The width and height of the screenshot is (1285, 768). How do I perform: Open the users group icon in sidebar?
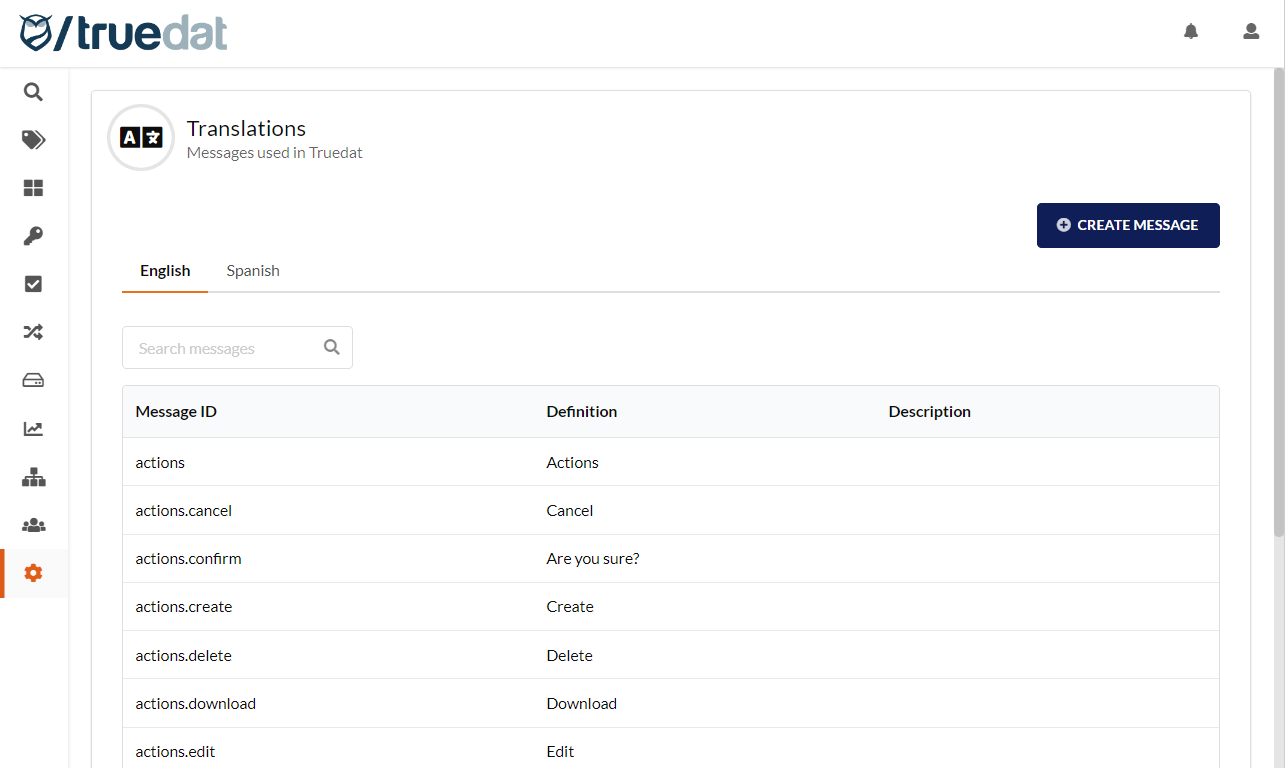click(x=33, y=525)
